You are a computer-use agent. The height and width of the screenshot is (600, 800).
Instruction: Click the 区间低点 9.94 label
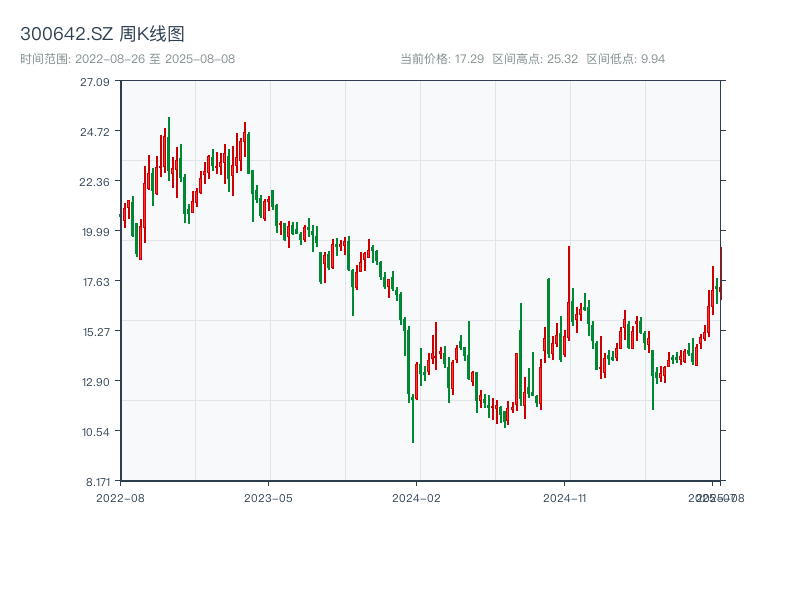[x=625, y=59]
